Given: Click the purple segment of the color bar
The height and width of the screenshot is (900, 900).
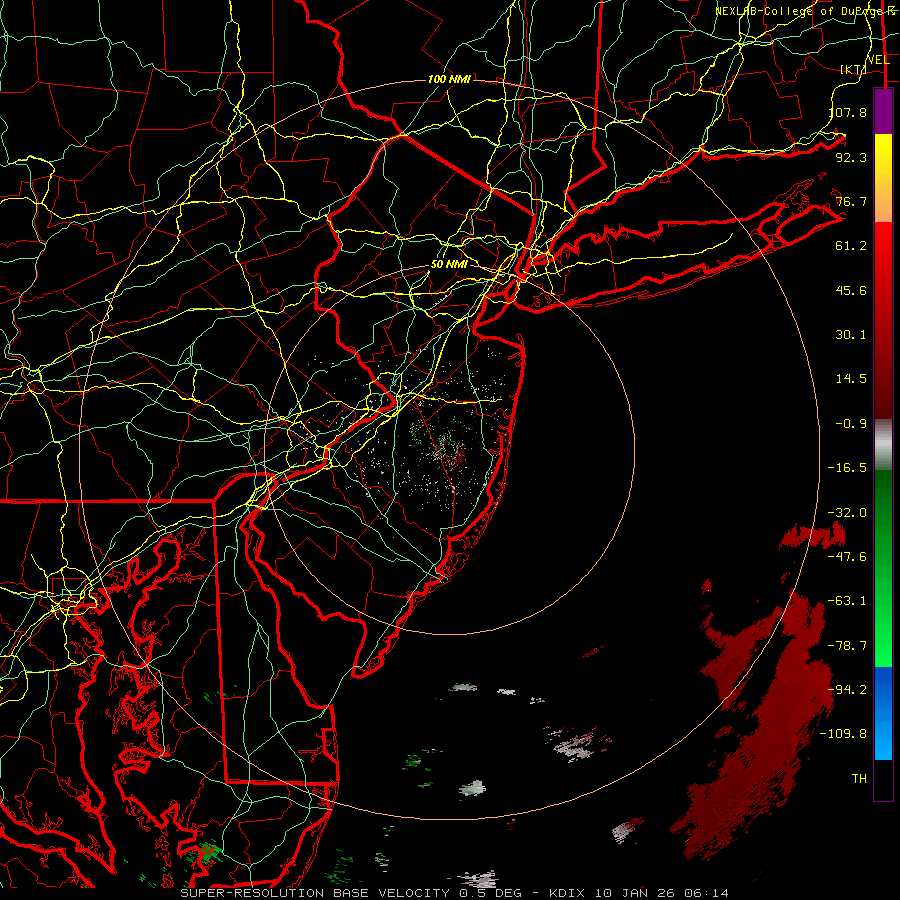Looking at the screenshot, I should point(883,111).
